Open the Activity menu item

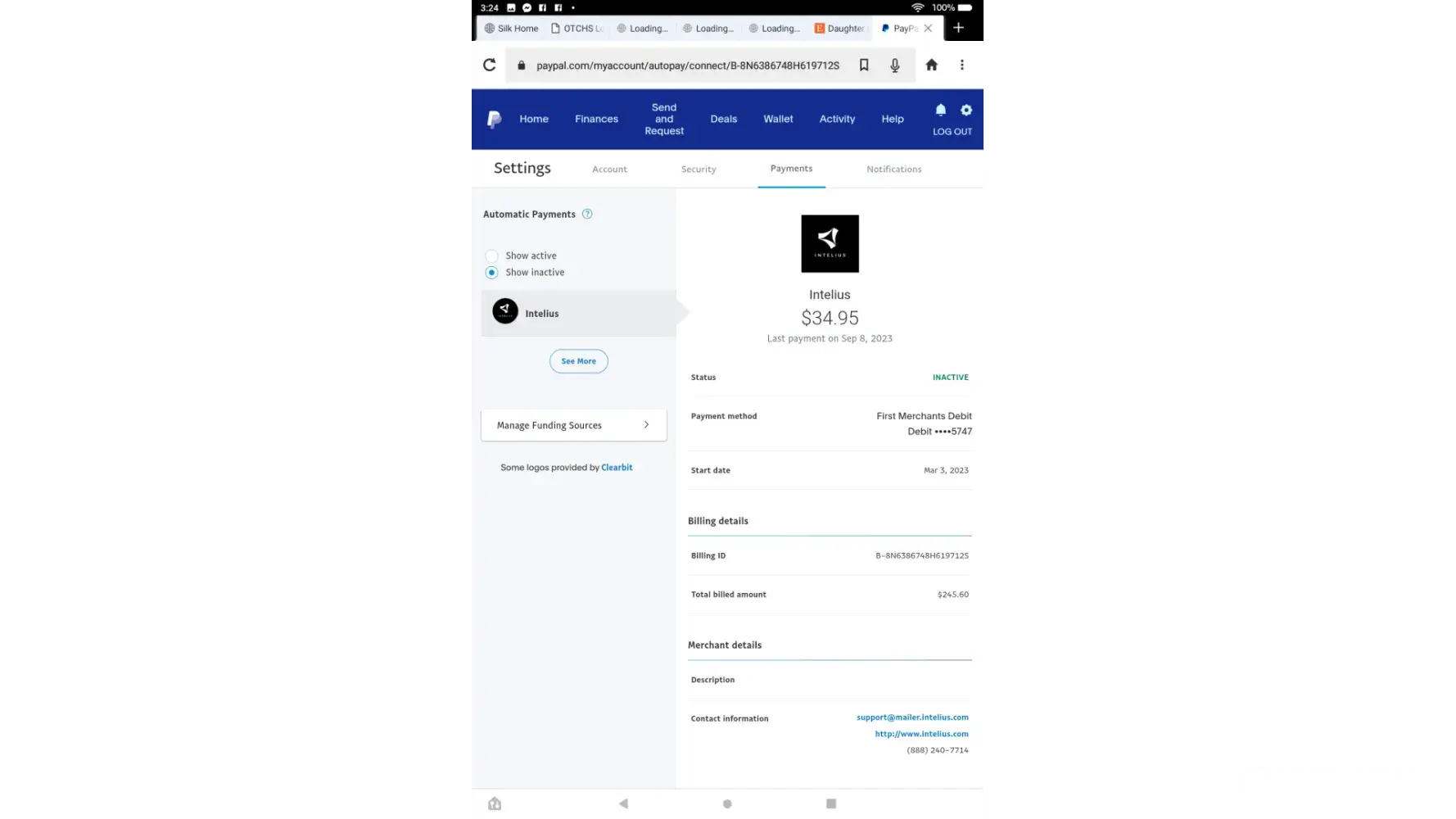[x=837, y=119]
